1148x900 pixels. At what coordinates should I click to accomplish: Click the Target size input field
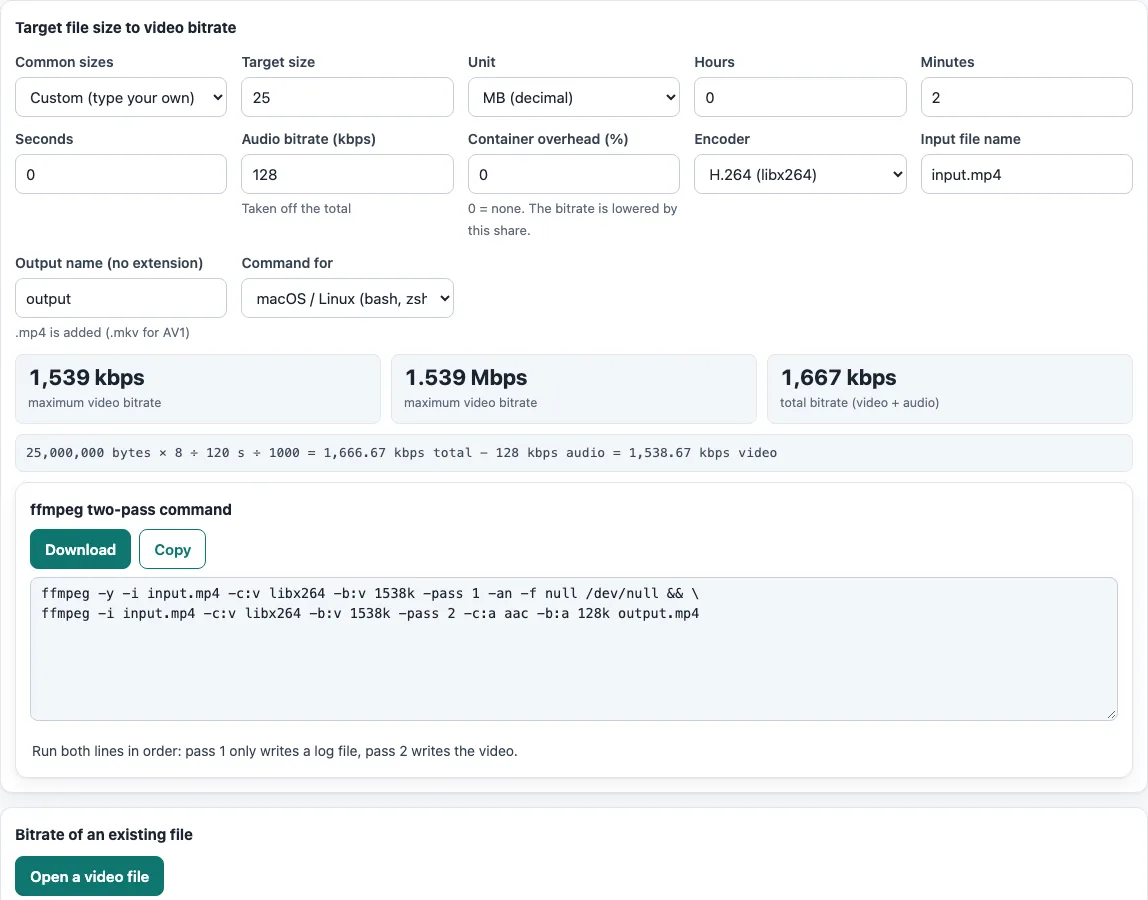(347, 97)
